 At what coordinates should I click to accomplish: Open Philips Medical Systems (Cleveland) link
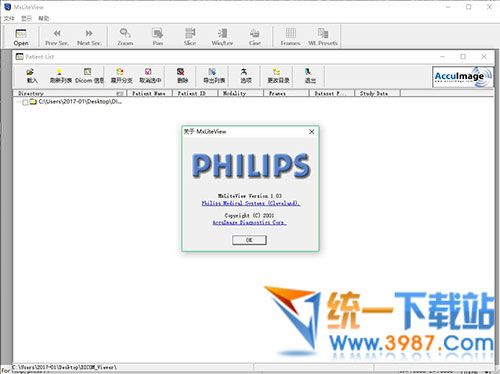(251, 203)
